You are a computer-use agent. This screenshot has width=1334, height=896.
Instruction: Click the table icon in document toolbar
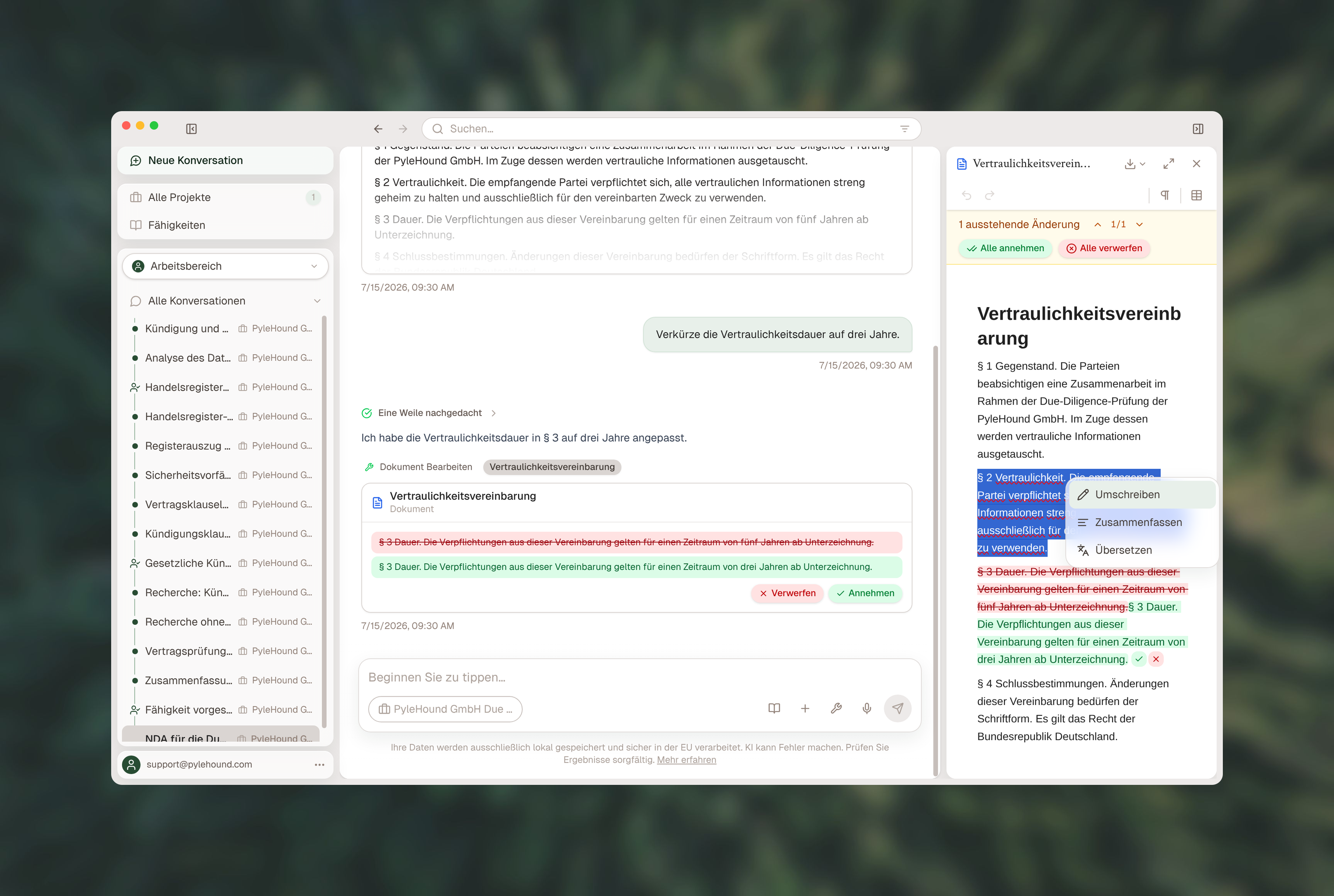1196,196
